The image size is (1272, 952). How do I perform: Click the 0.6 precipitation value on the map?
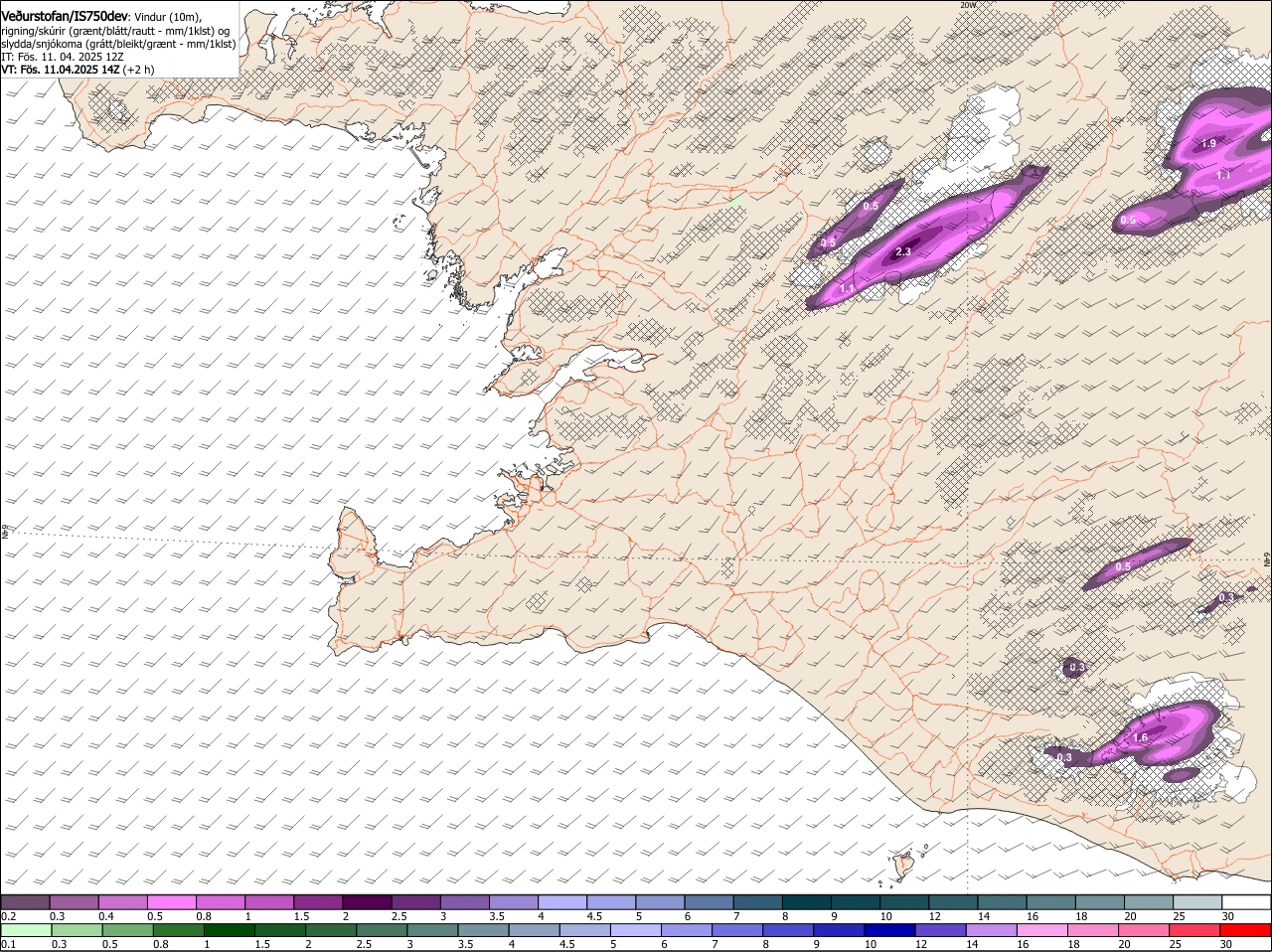tap(1128, 221)
